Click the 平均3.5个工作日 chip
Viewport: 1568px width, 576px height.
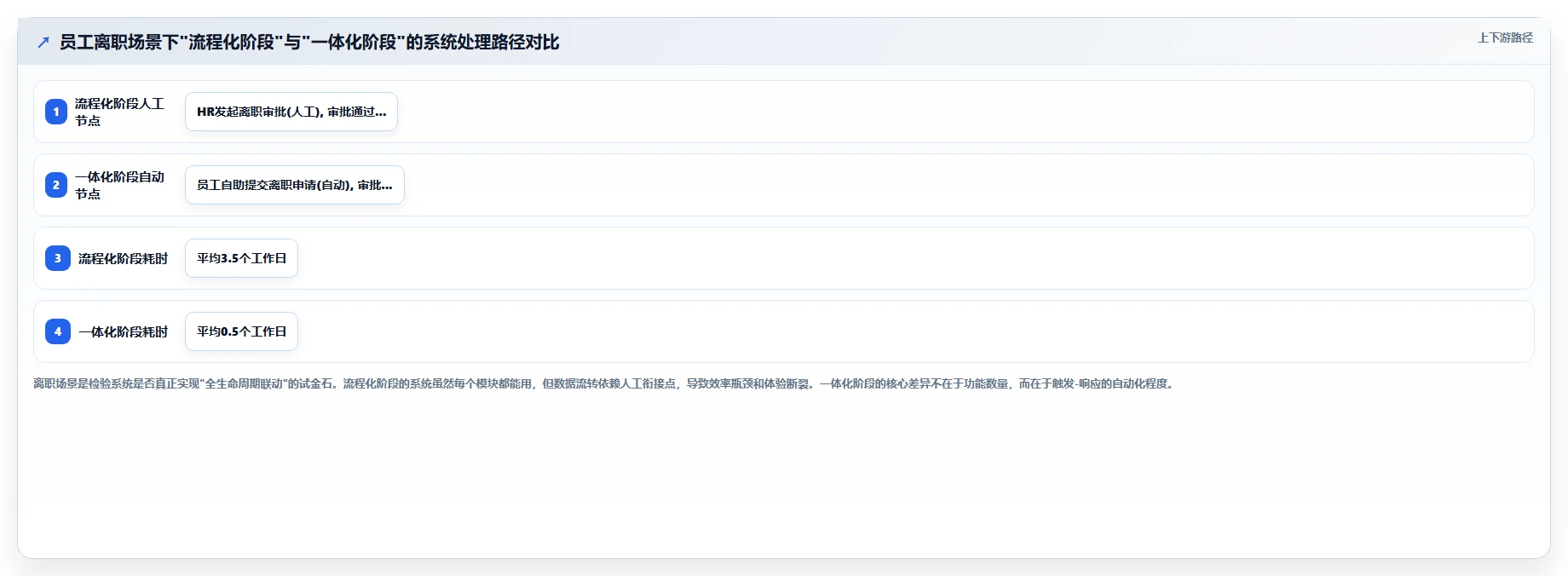click(241, 258)
